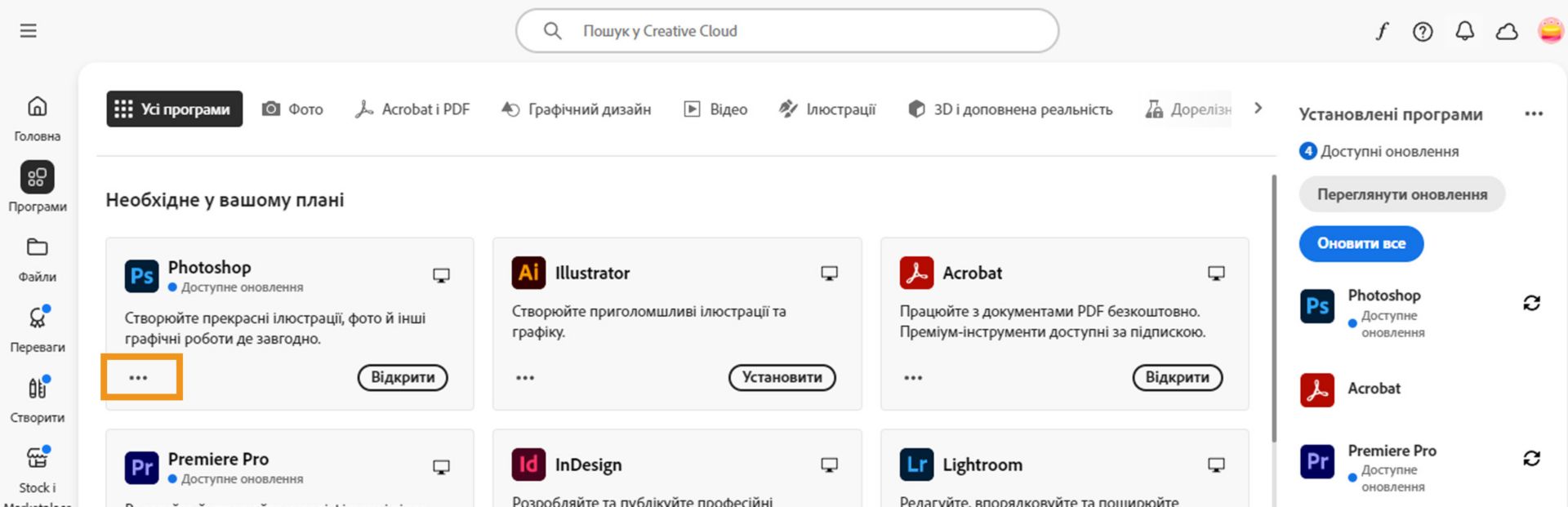
Task: Click the search field Пошук у Creative Cloud
Action: pos(787,31)
